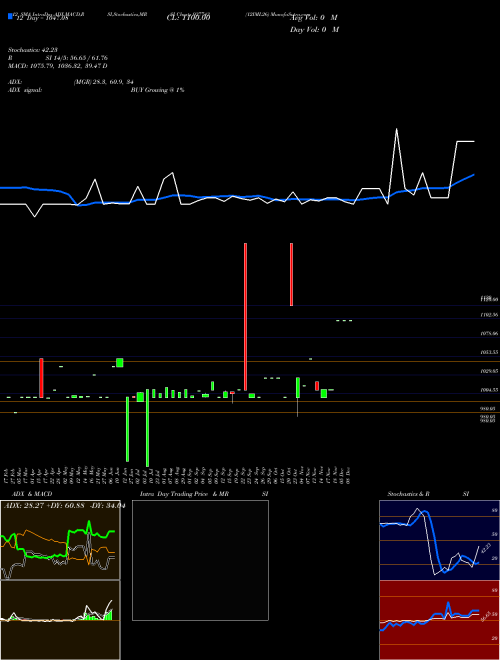Click the 'SI 14/3: 36.65 / 61.76' value
Image resolution: width=500 pixels, height=660 pixels.
[77, 58]
